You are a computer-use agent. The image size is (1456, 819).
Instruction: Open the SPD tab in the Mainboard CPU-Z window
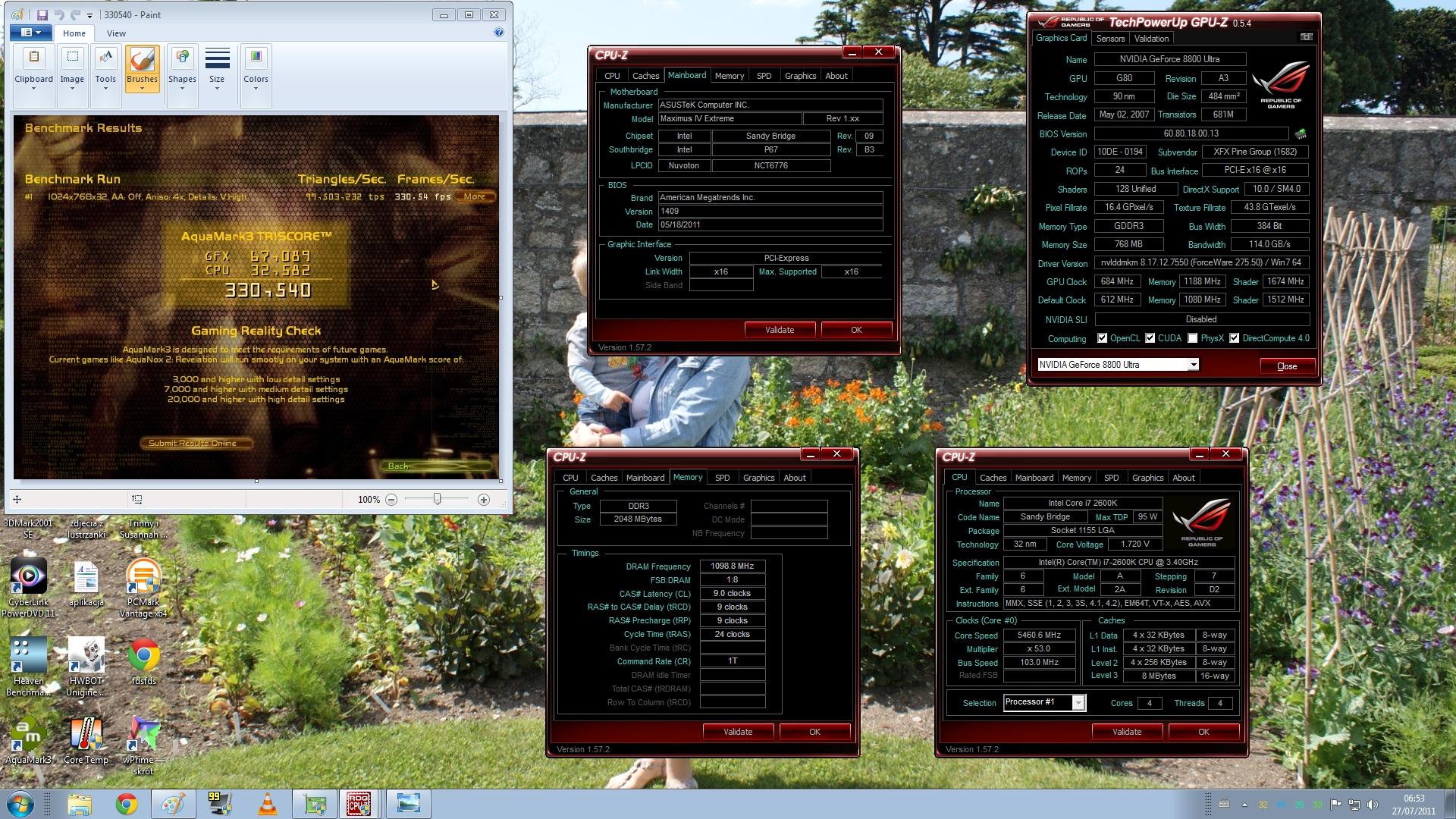(x=764, y=76)
